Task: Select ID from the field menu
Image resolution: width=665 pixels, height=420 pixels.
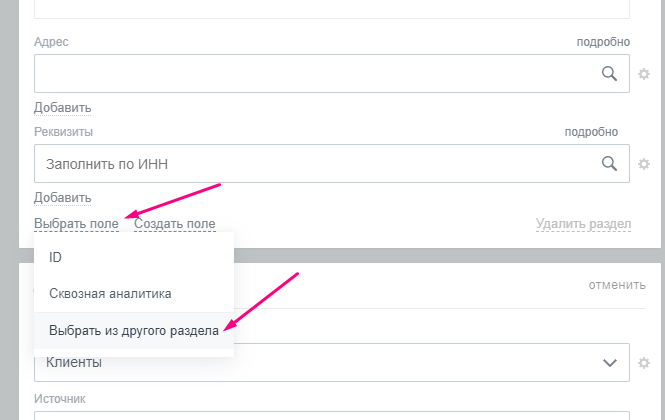Action: pyautogui.click(x=56, y=257)
